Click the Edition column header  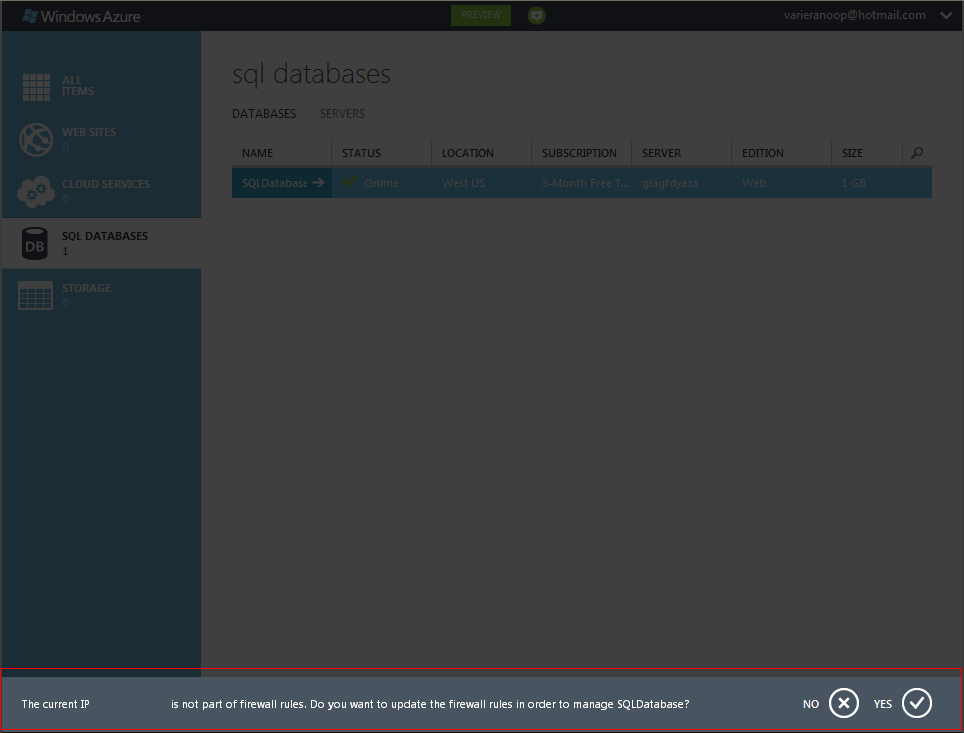[x=763, y=153]
